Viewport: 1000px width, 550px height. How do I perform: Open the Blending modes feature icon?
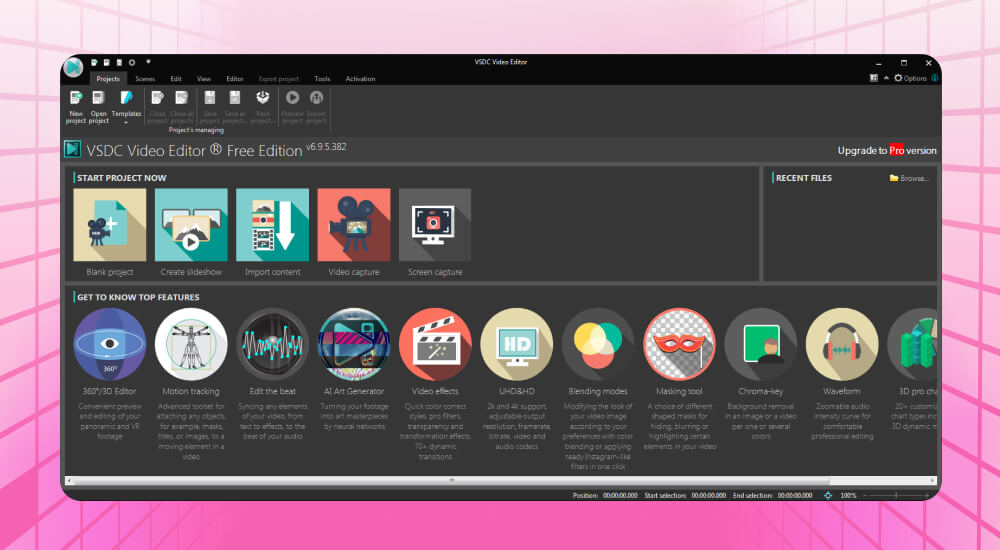[x=598, y=345]
